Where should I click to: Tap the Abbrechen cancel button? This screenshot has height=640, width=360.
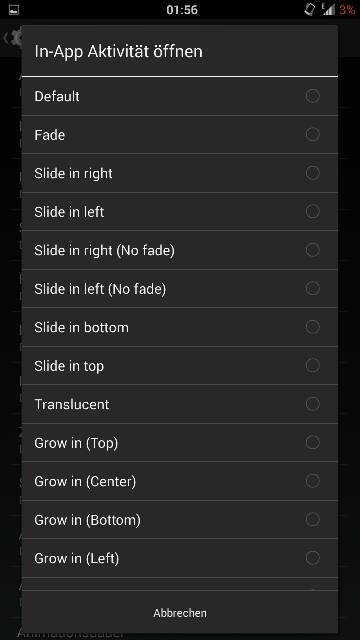(180, 613)
